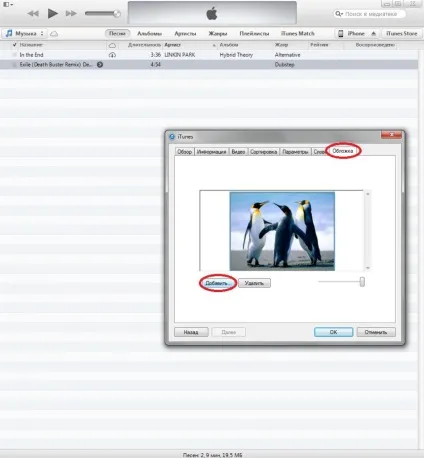Sort by the Рейтинг column header
This screenshot has width=424, height=458.
(x=319, y=45)
